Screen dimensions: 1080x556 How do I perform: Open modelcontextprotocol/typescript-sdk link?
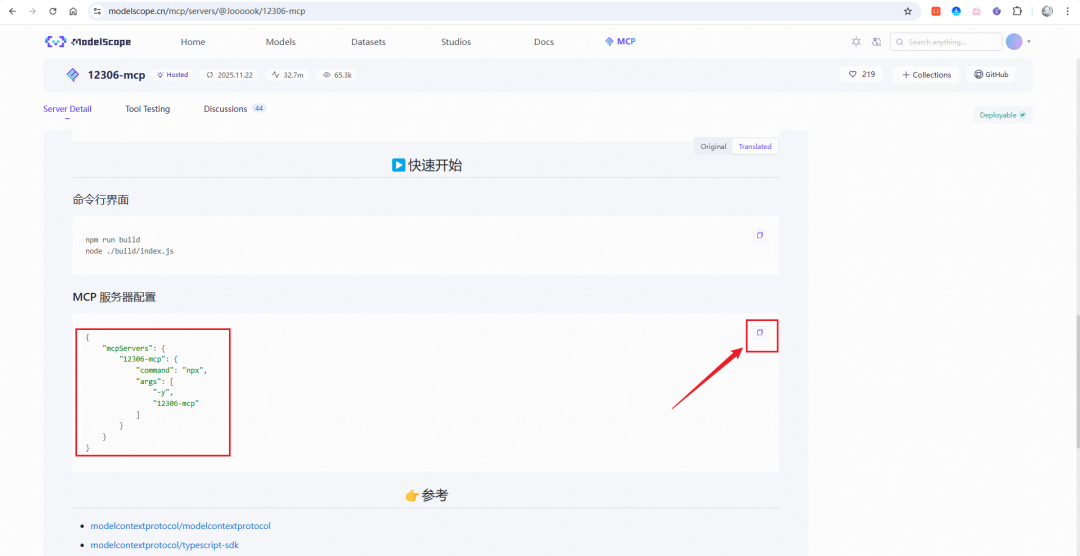[164, 545]
